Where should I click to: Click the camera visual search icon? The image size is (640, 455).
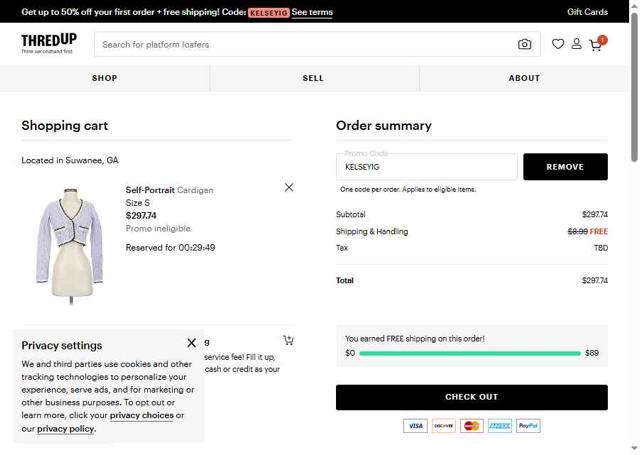click(525, 44)
